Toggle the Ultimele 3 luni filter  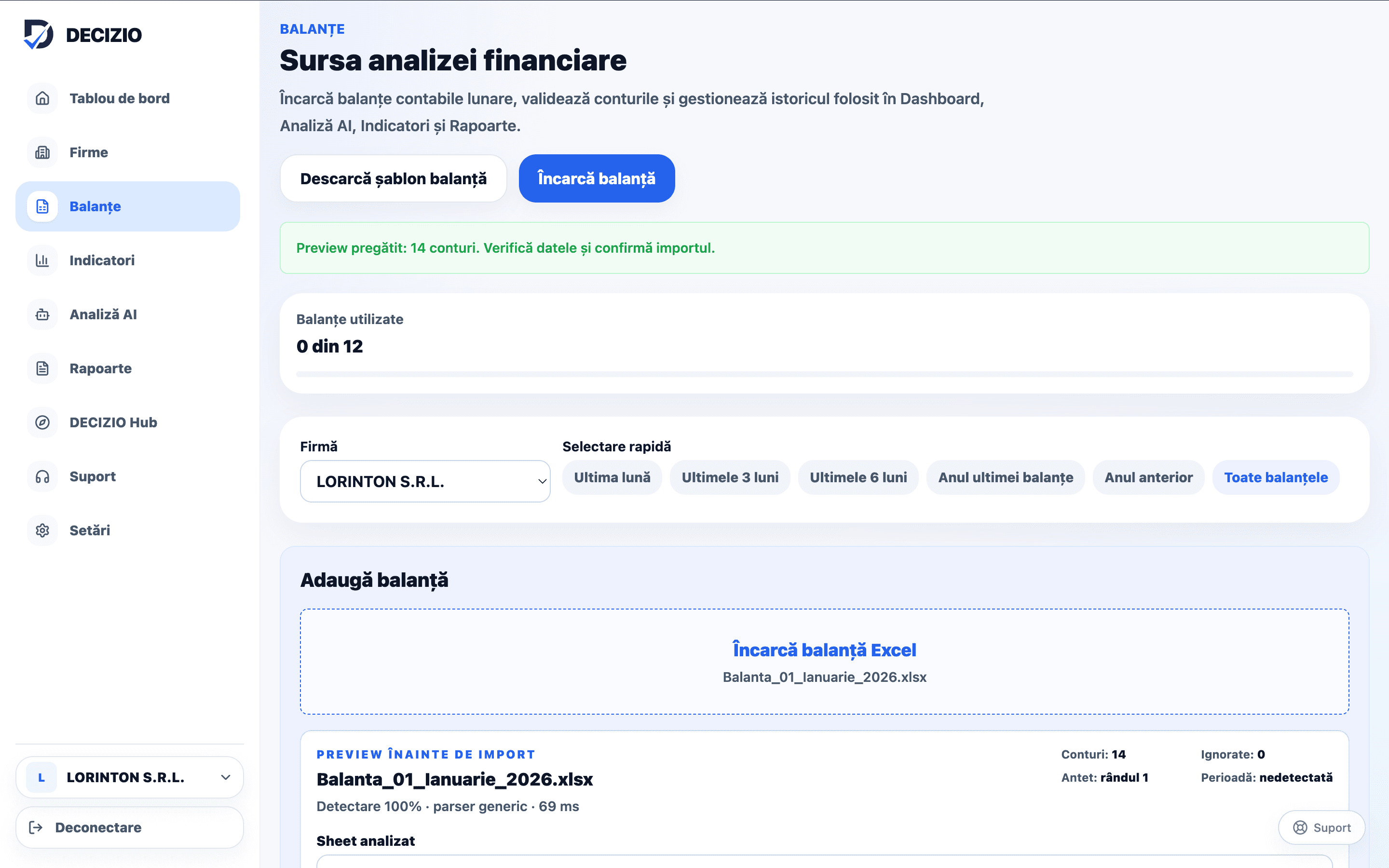coord(730,477)
